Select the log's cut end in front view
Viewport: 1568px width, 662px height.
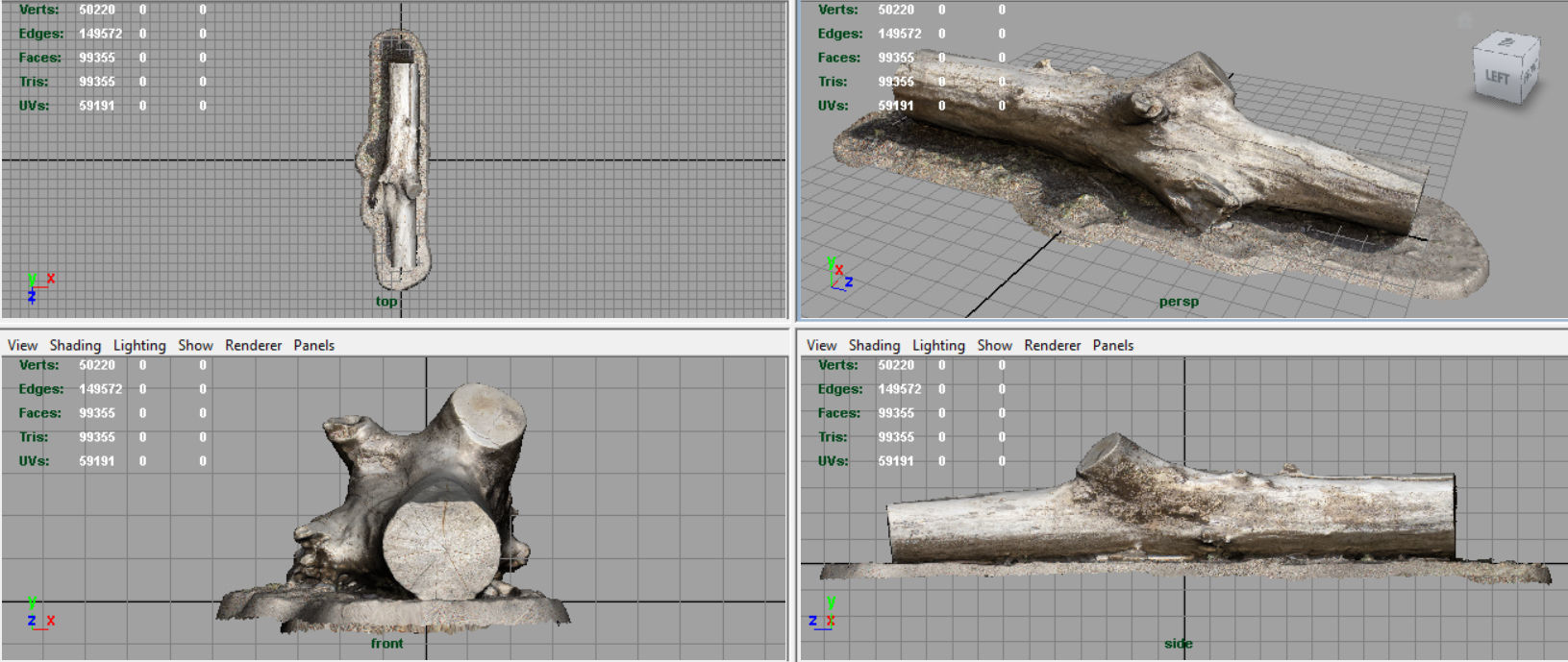pyautogui.click(x=441, y=549)
